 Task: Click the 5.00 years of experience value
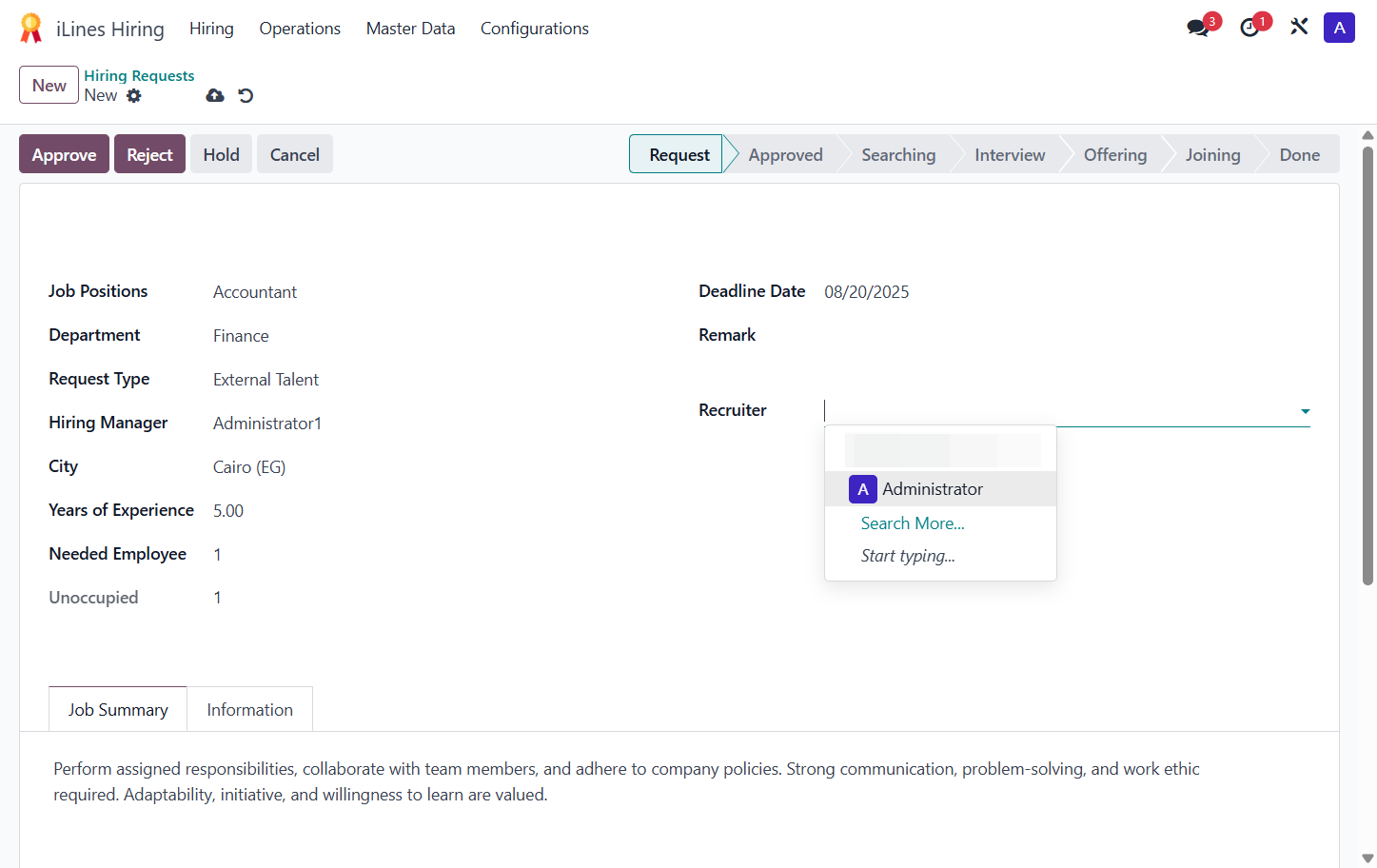point(228,511)
